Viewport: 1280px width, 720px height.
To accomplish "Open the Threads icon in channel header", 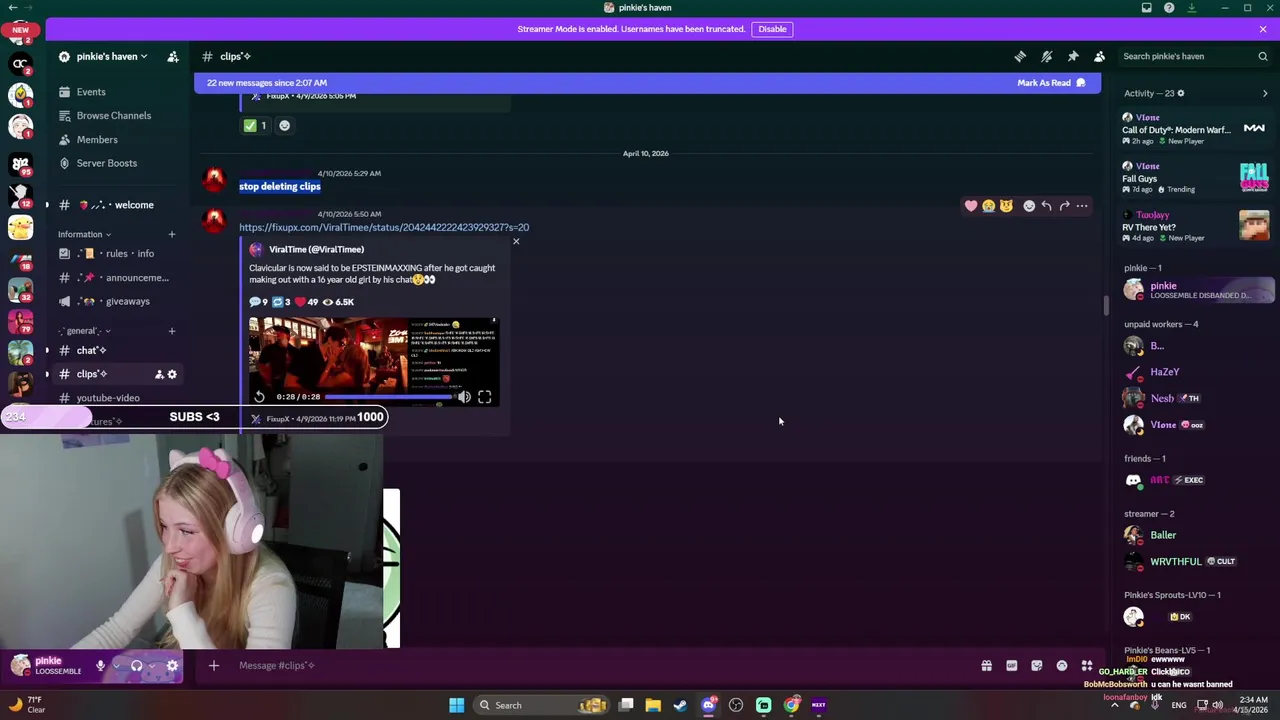I will pos(1020,56).
